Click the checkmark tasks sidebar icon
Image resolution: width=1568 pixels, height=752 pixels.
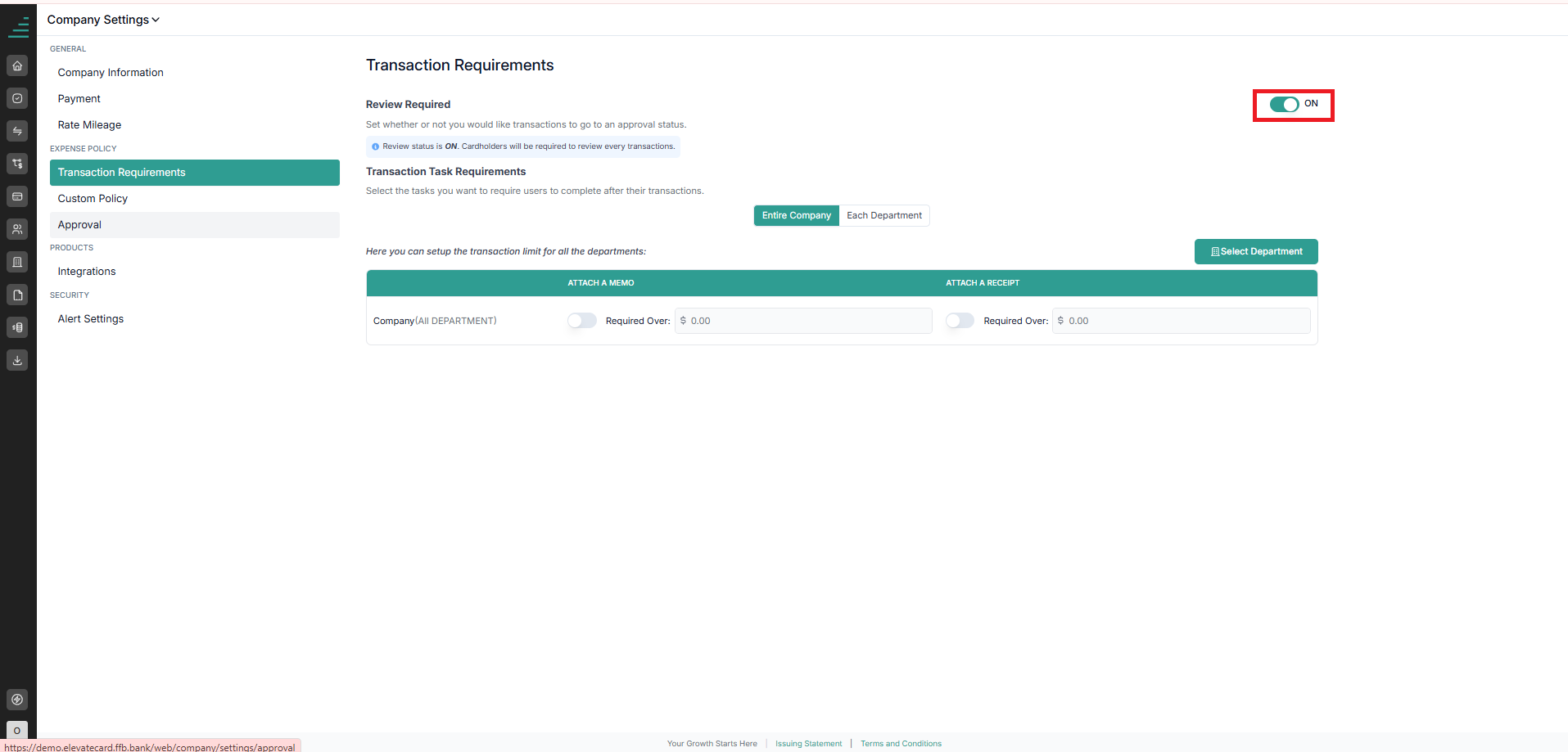tap(17, 98)
